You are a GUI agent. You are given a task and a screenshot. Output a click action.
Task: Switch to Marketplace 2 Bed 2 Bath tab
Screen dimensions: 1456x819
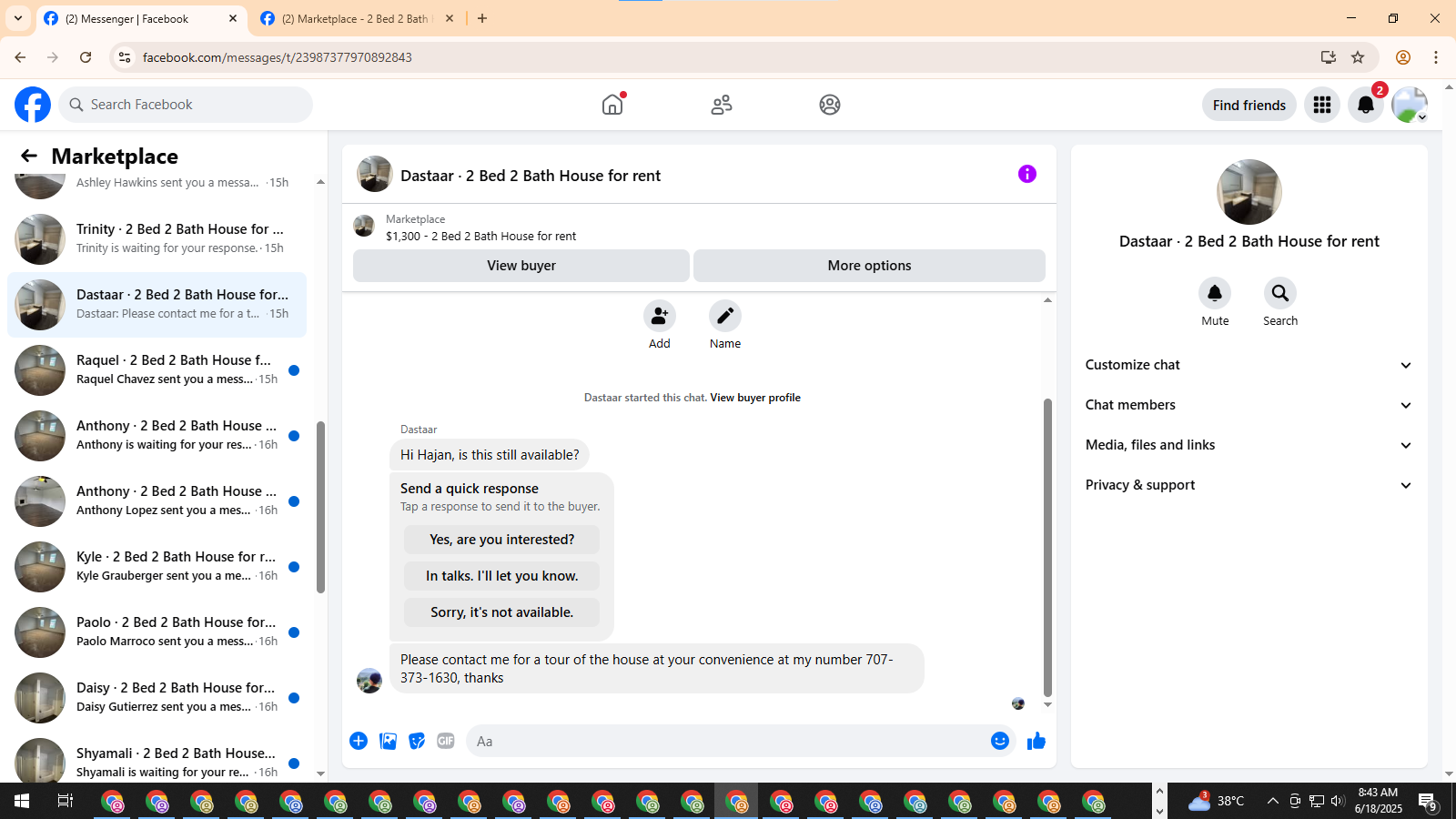click(357, 18)
